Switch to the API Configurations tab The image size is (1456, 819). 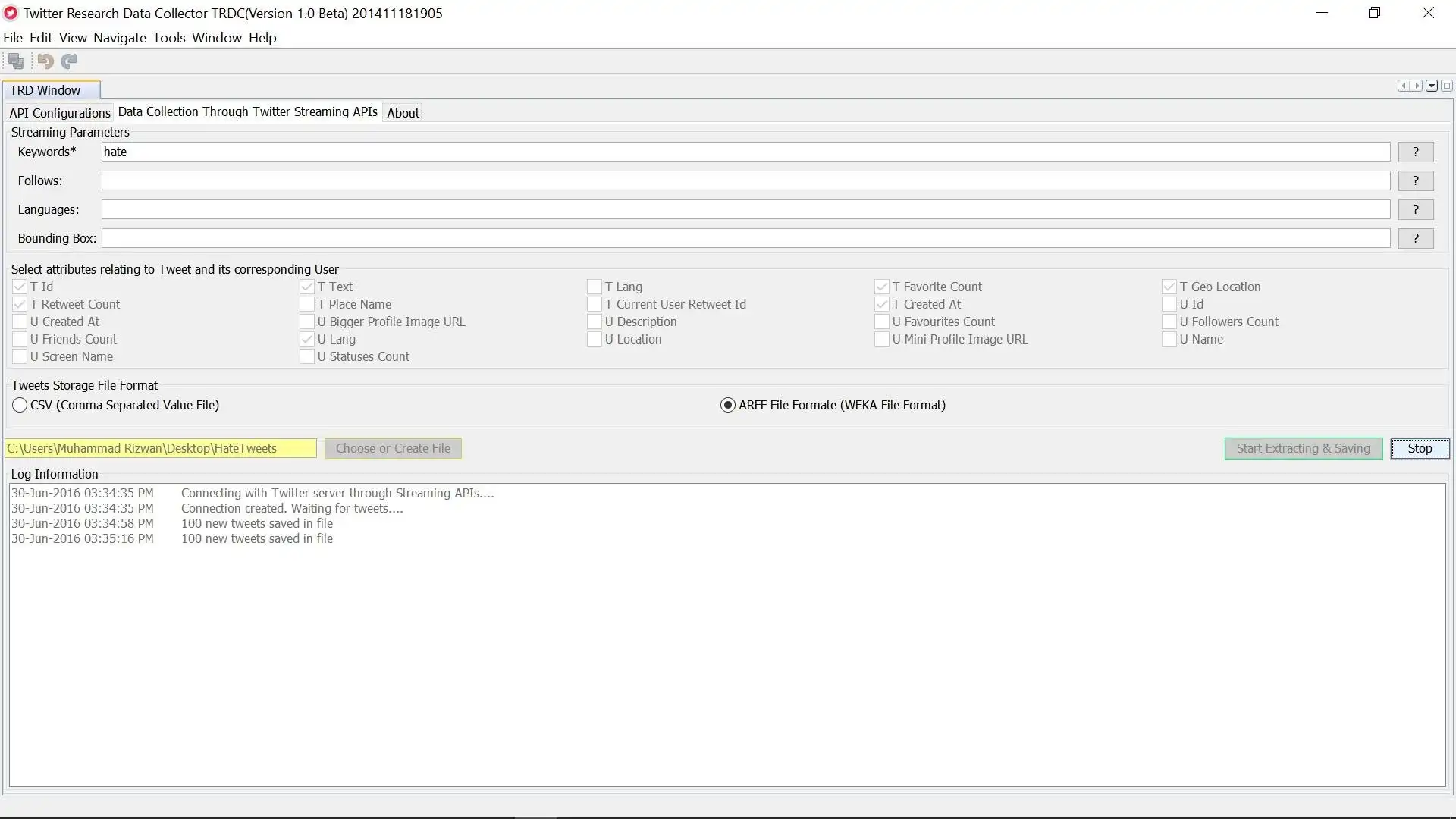point(59,112)
